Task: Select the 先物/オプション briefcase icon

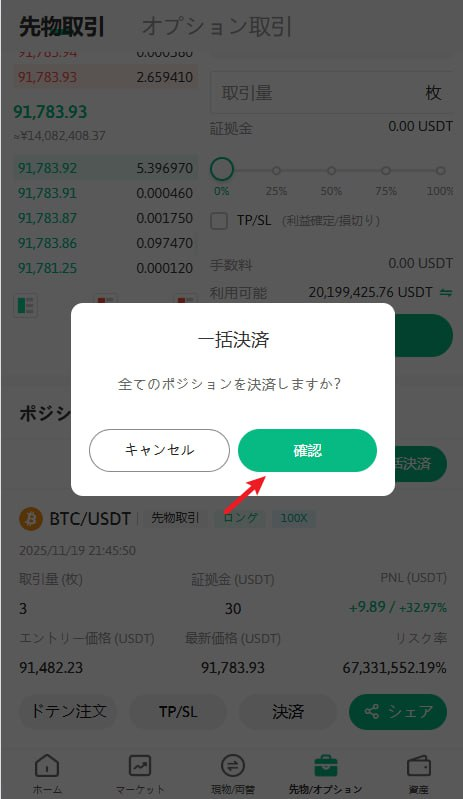Action: click(x=325, y=766)
